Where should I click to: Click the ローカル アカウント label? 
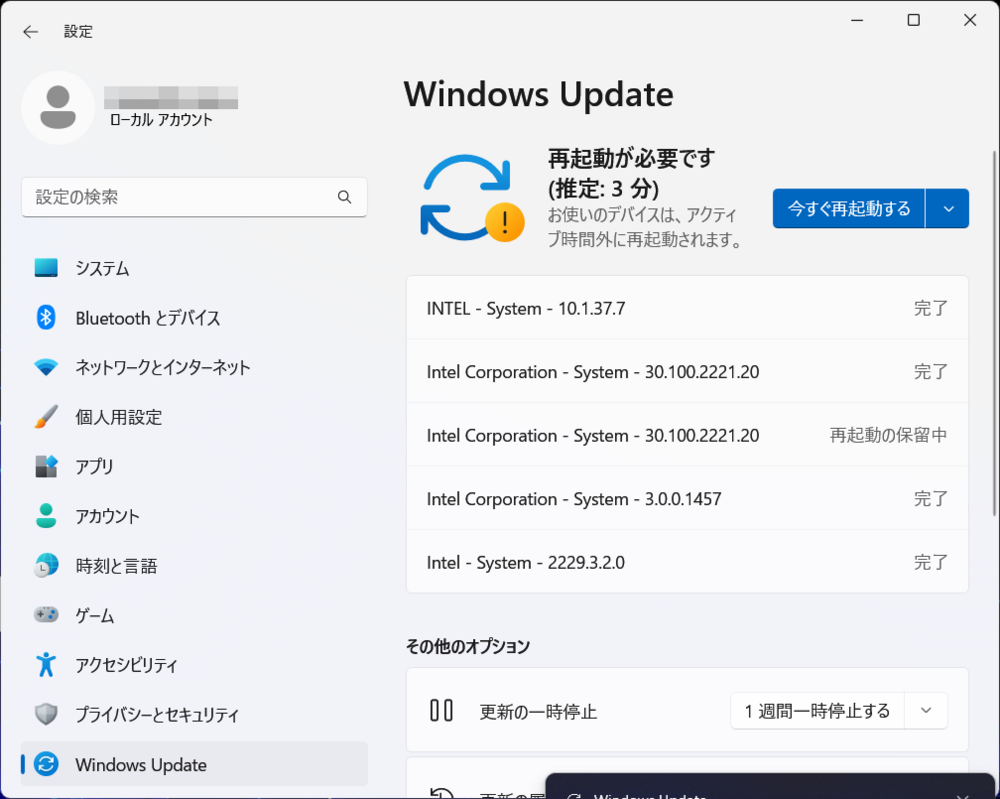pos(161,120)
